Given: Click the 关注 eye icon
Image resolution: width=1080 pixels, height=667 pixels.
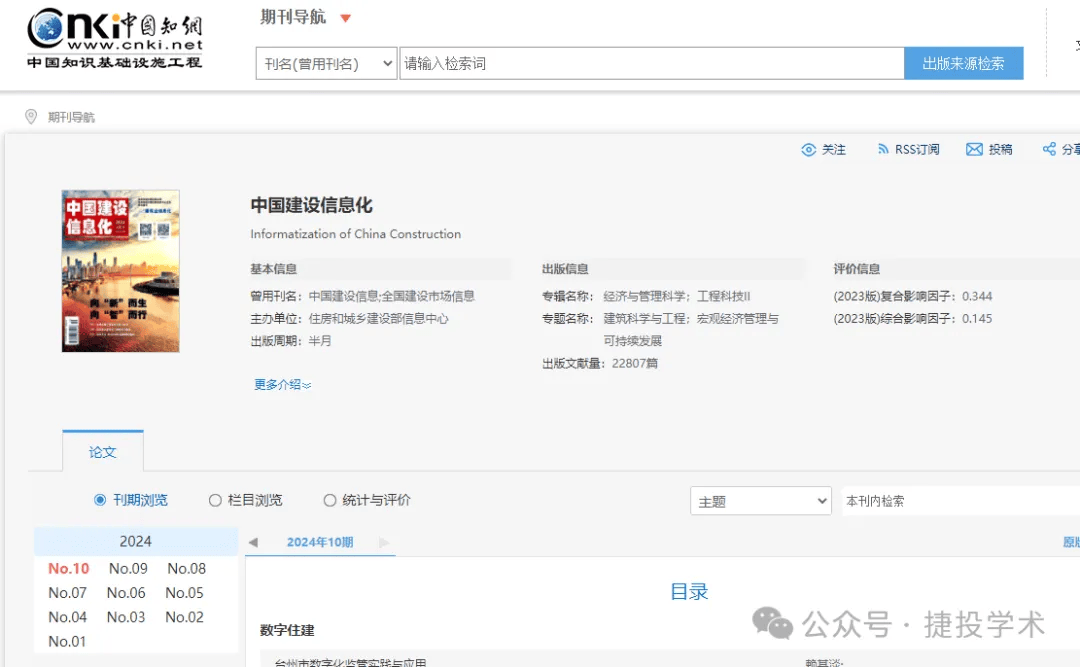Looking at the screenshot, I should pos(809,150).
